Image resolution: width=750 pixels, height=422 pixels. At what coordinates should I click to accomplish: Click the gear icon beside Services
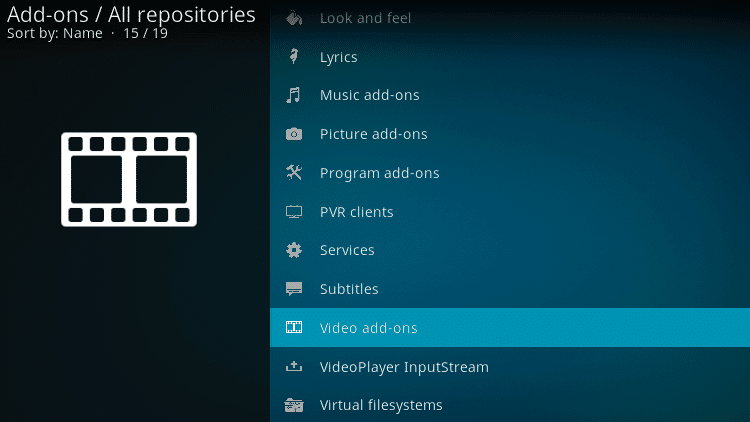(294, 250)
